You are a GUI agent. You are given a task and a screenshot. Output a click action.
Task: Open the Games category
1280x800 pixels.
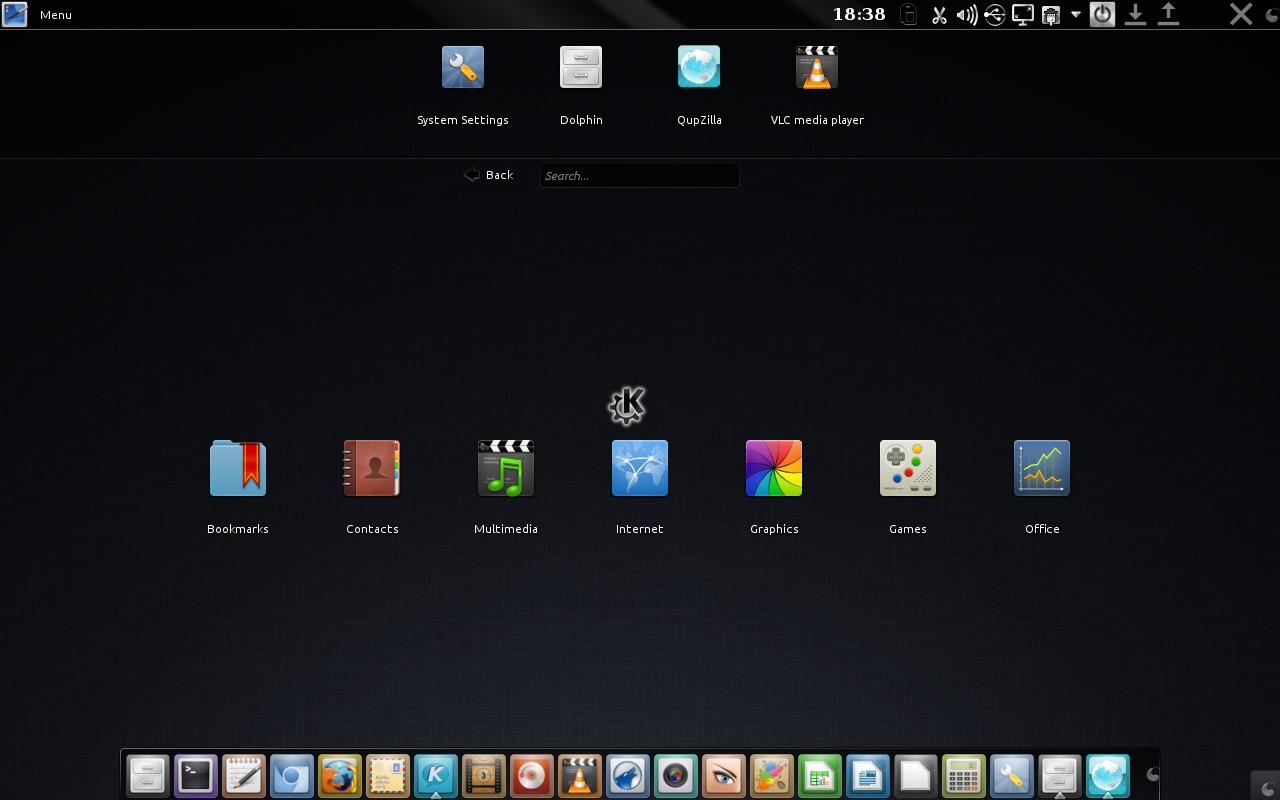tap(908, 486)
